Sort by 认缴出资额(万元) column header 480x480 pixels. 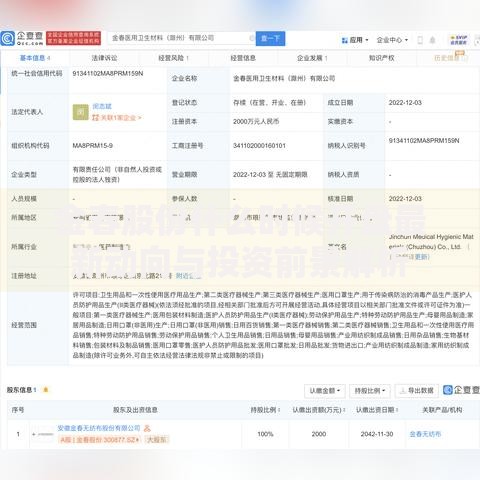pos(319,410)
